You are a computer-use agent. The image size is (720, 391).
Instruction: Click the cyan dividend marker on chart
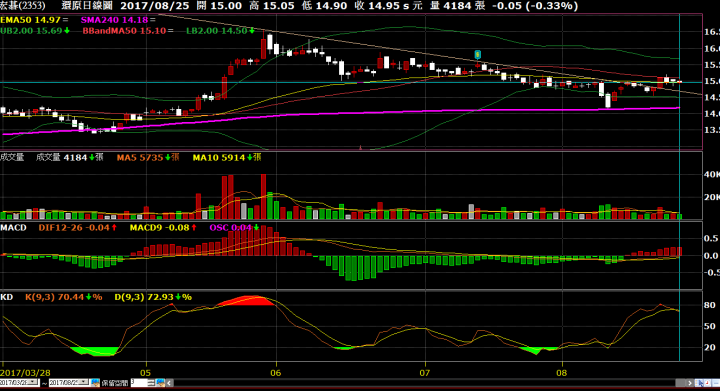[x=478, y=55]
